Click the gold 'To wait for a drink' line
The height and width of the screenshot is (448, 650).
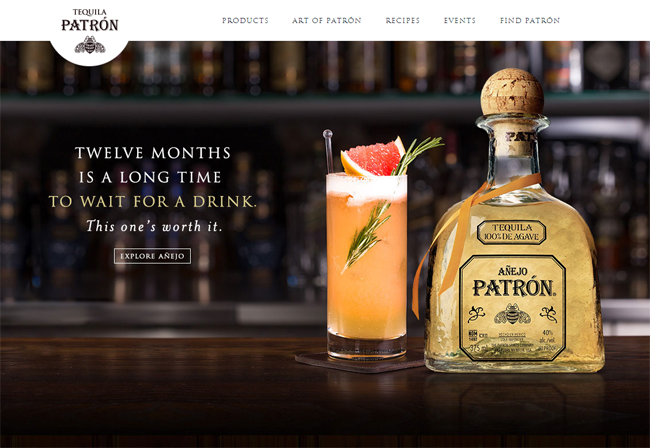pos(153,202)
